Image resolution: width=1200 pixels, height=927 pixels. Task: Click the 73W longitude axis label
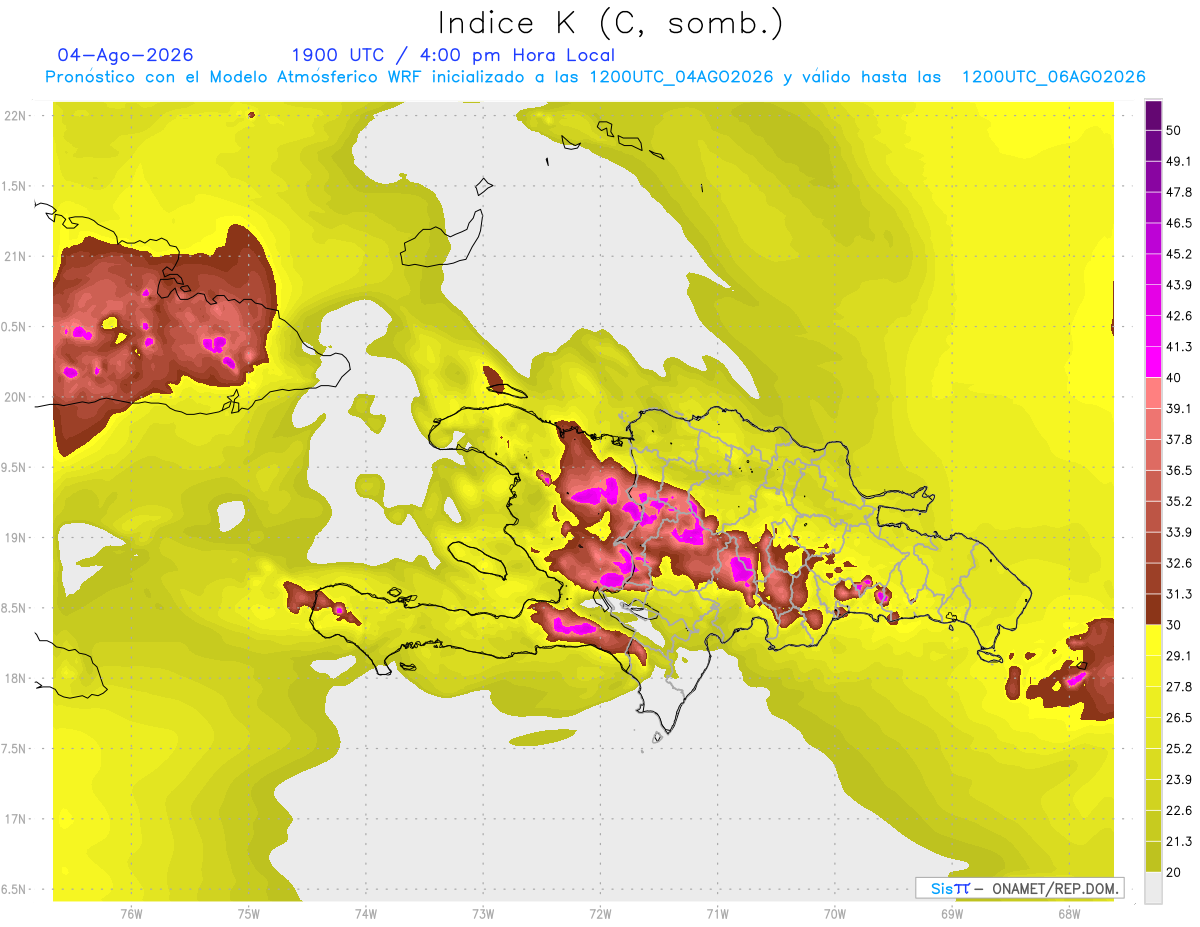(x=483, y=914)
